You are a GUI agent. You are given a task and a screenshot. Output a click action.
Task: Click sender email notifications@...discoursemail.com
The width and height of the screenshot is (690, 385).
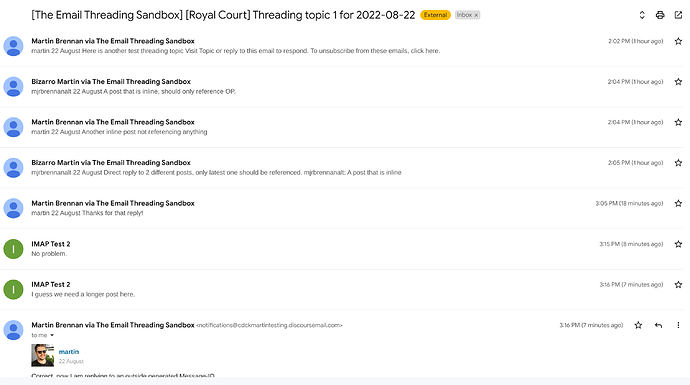[269, 325]
